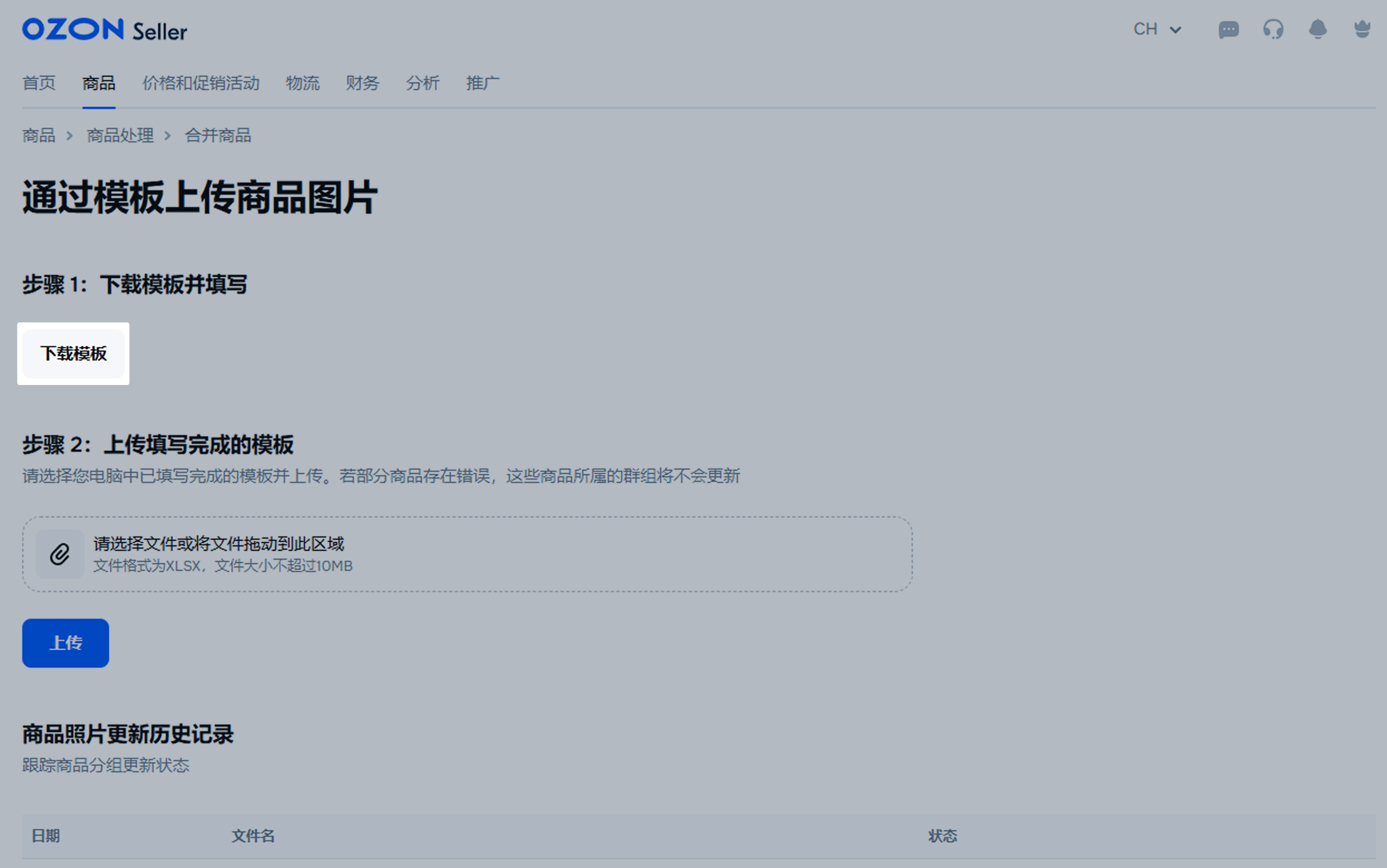The width and height of the screenshot is (1387, 868).
Task: Select the 商品 tab
Action: pos(99,83)
